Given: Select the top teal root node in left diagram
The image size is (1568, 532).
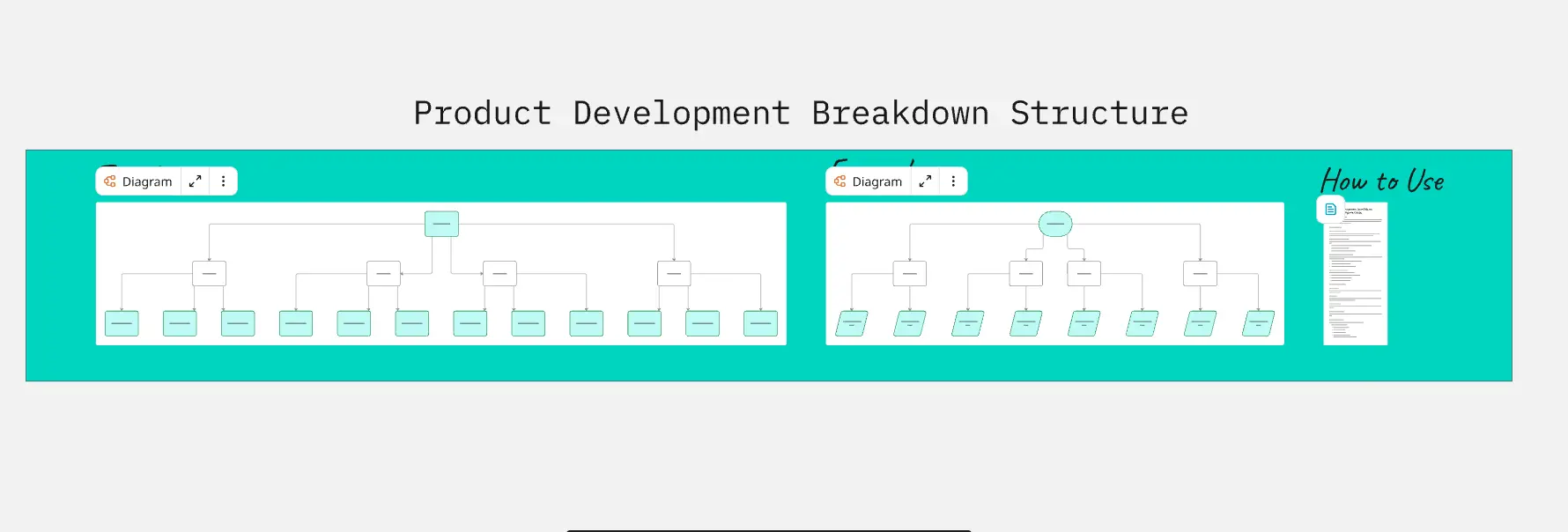Looking at the screenshot, I should [x=441, y=224].
